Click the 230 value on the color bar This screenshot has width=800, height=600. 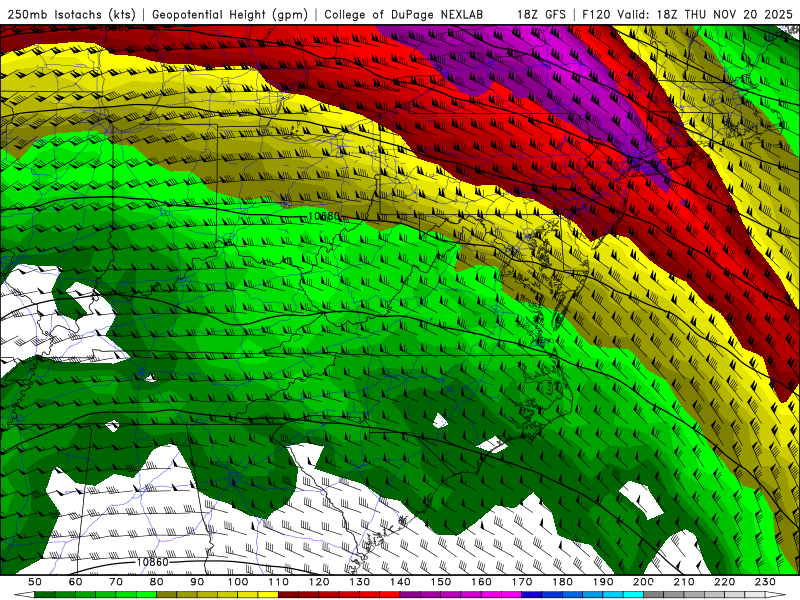tap(766, 582)
